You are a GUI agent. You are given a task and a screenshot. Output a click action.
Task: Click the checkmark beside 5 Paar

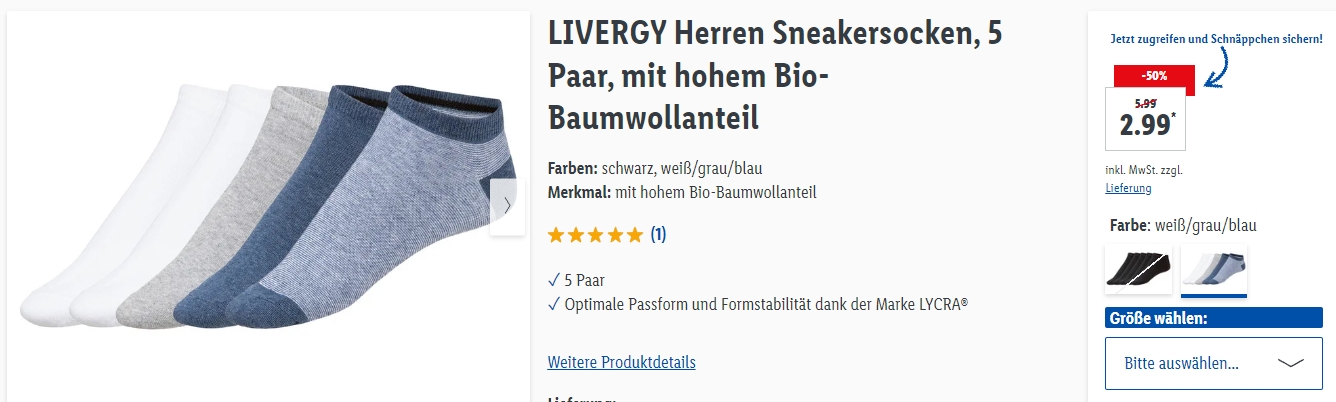[553, 281]
